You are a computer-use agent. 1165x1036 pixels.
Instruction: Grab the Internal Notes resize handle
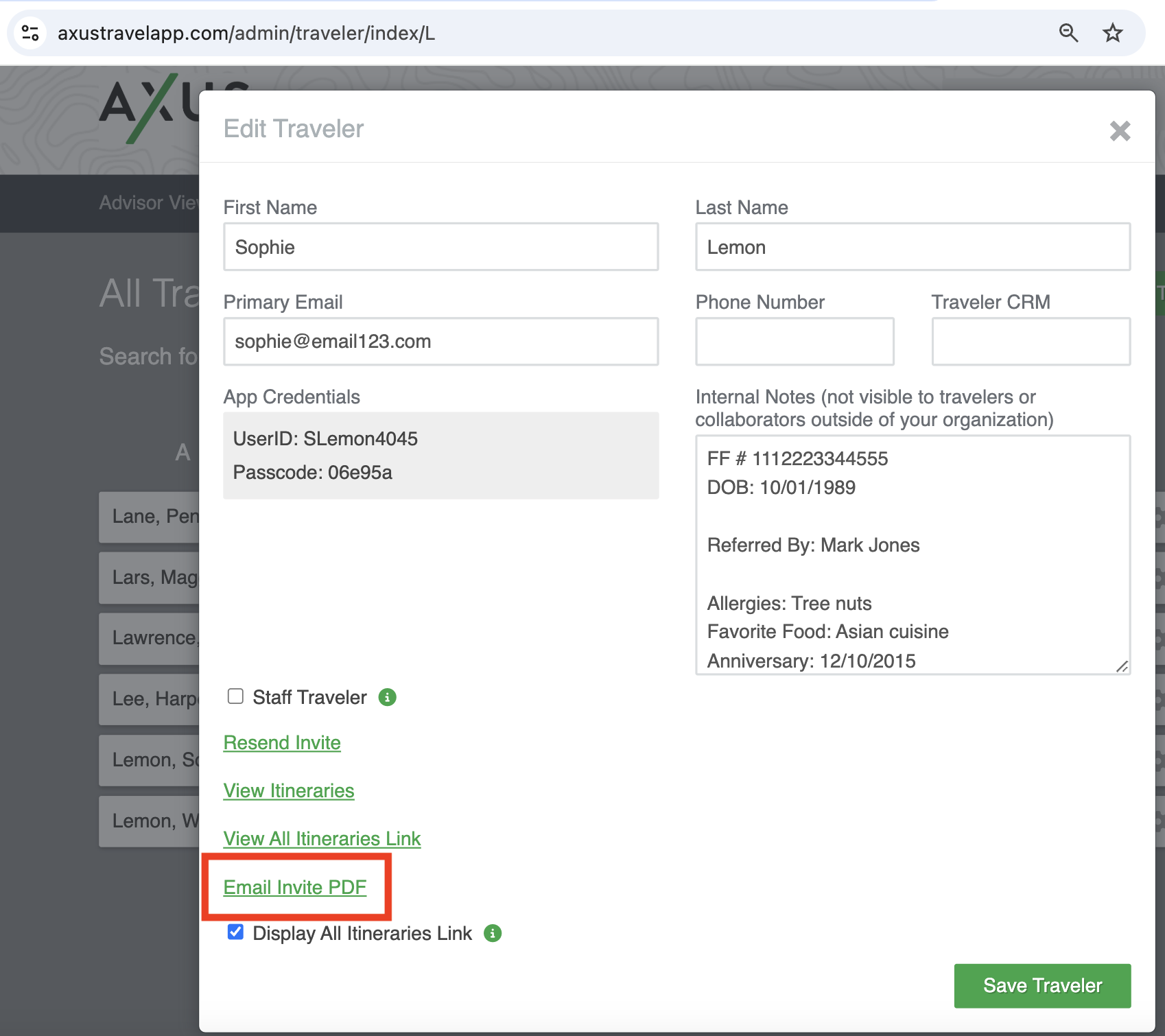[x=1122, y=666]
